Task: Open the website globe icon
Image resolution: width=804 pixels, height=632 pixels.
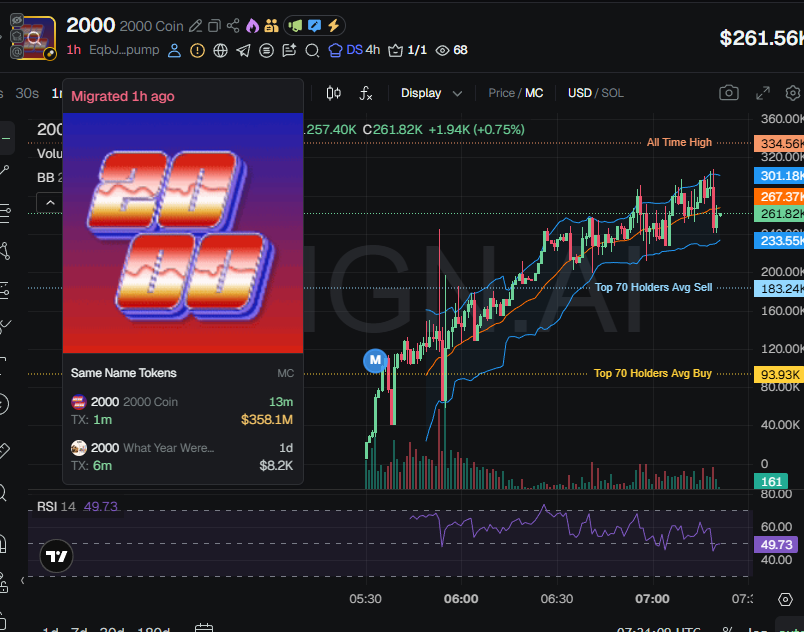Action: pos(220,50)
